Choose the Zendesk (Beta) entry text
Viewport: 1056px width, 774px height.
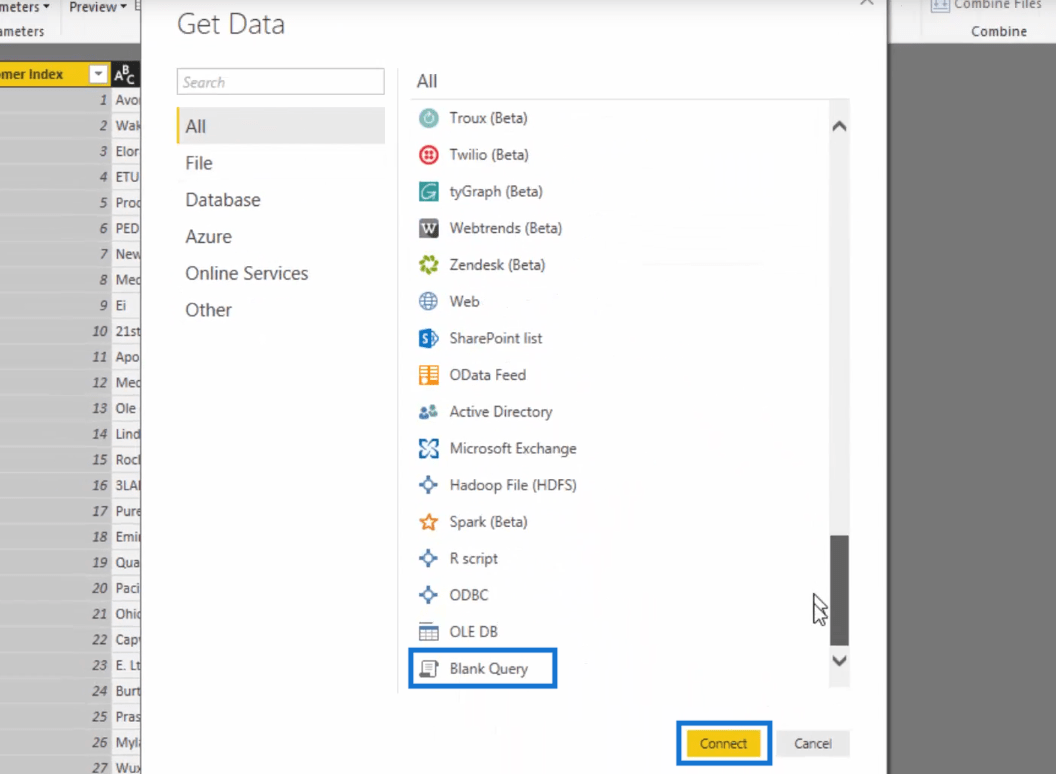(498, 265)
